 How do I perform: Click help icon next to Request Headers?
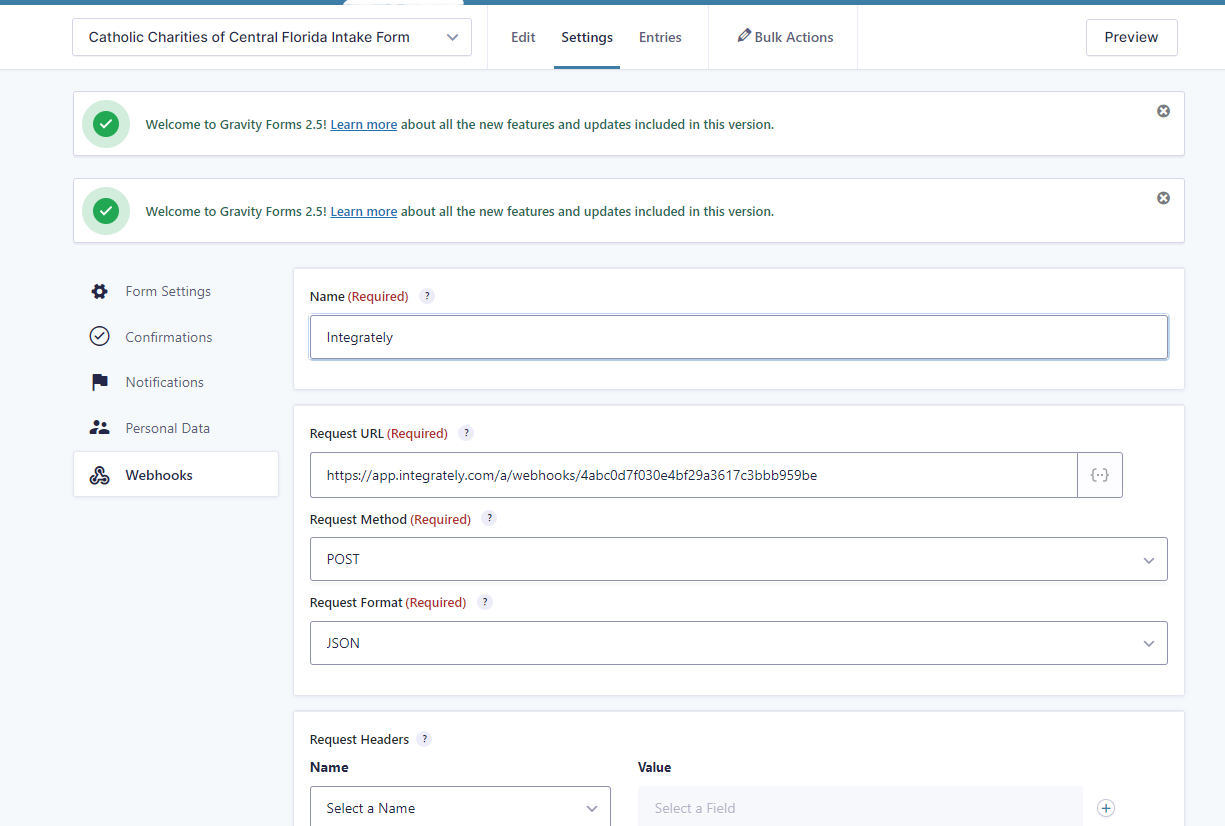pos(424,739)
